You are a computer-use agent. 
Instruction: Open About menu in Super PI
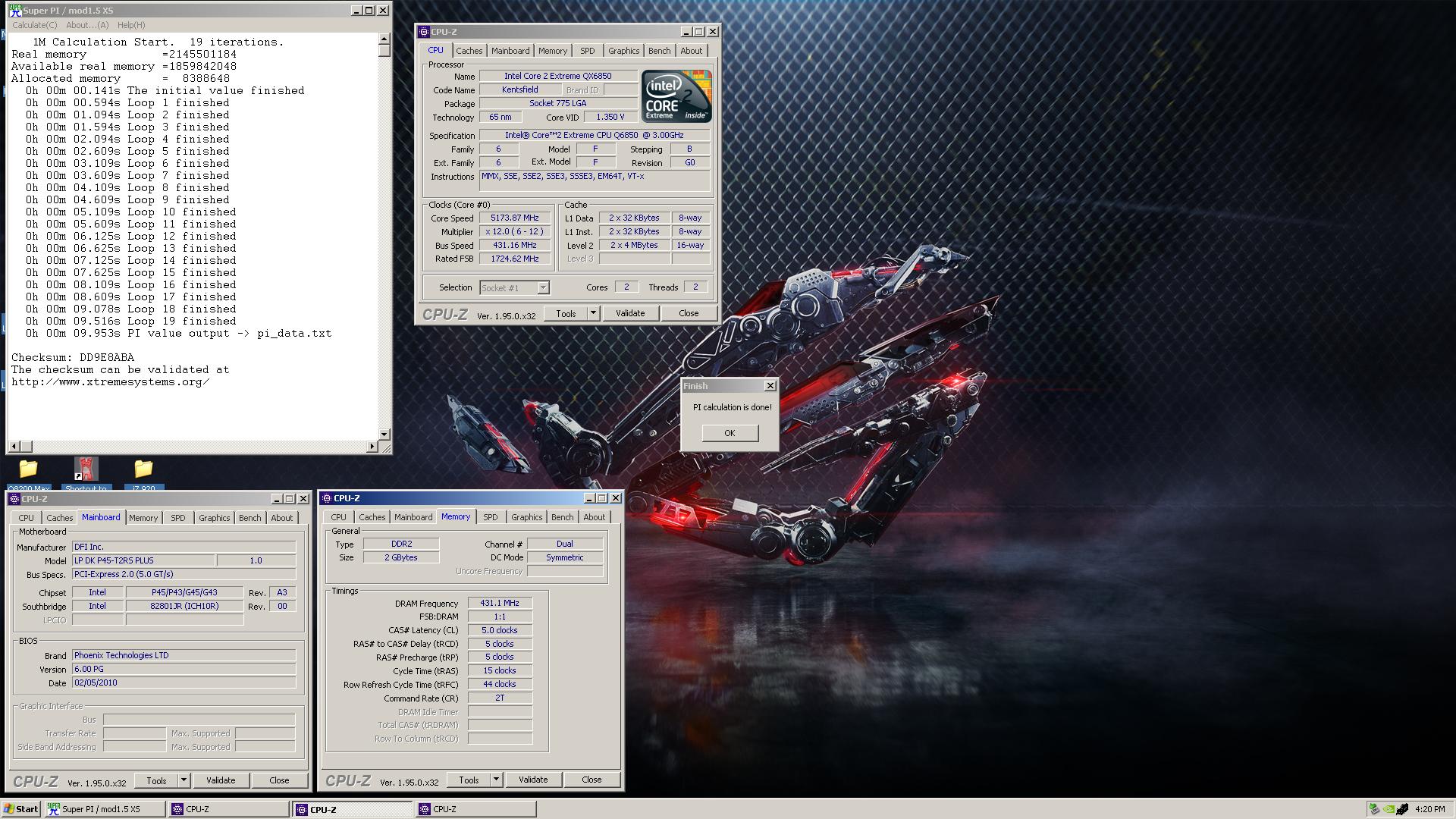tap(87, 25)
